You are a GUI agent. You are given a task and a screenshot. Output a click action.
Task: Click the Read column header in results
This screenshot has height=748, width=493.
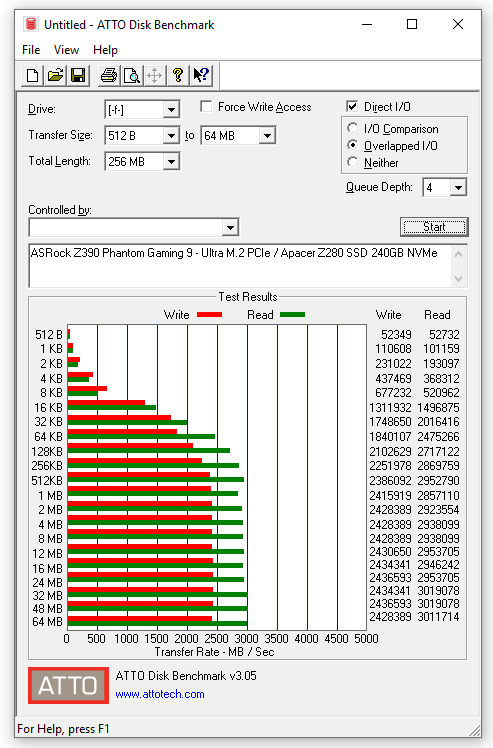437,315
